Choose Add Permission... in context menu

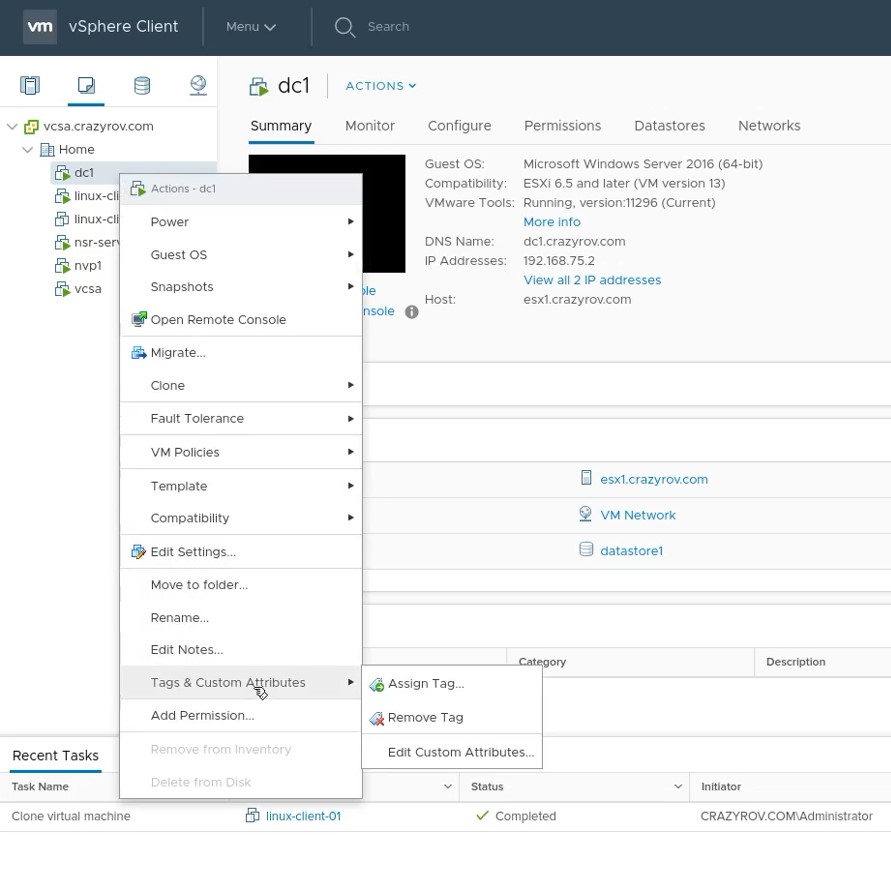coord(241,715)
